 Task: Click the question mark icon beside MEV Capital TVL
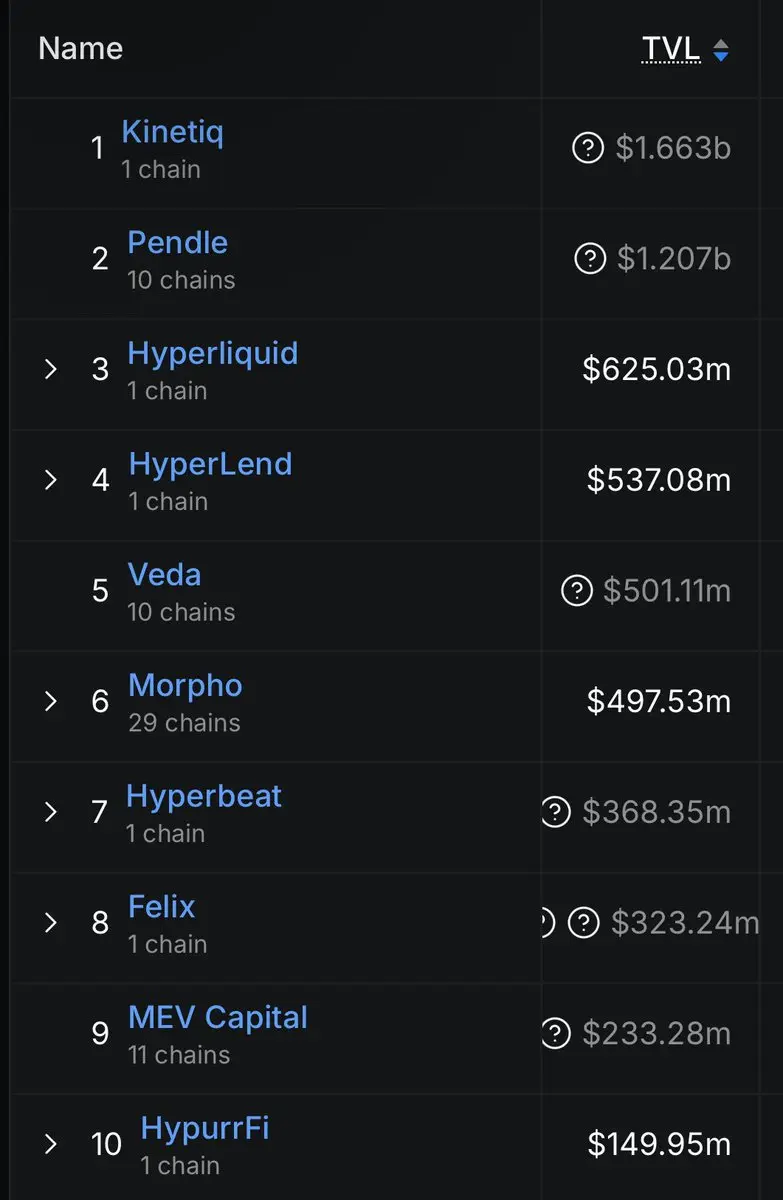556,1034
